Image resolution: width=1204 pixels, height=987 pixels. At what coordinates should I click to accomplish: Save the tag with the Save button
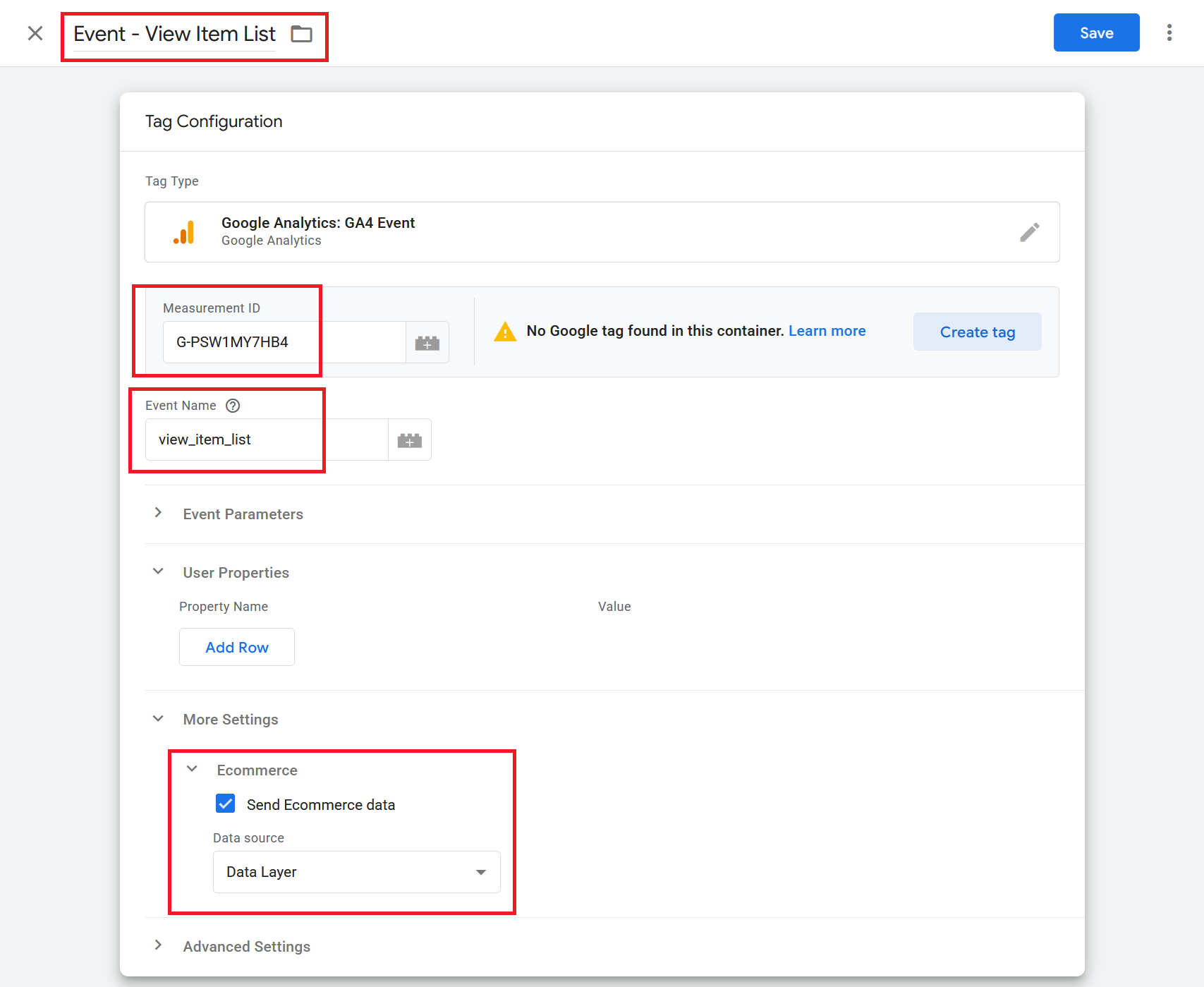[x=1096, y=32]
